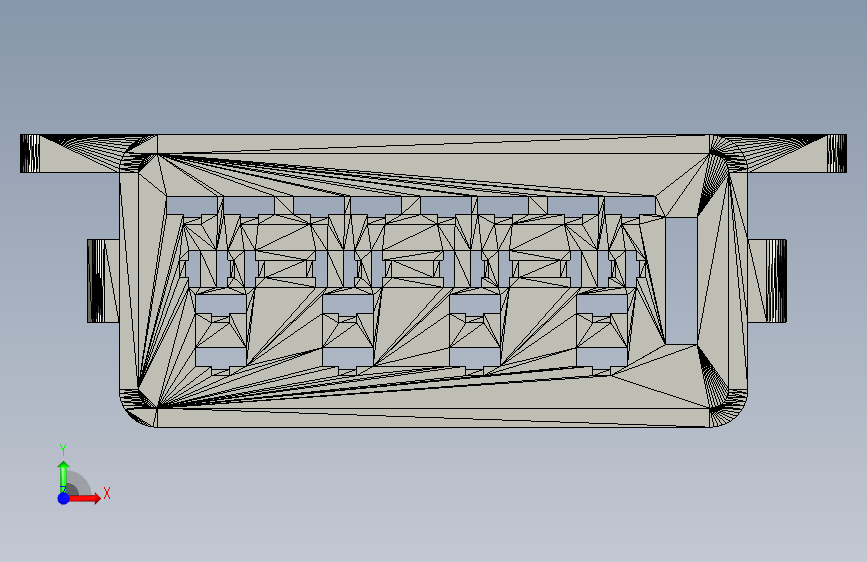Screen dimensions: 867x562
Task: Select the protruding tab on the model's left side
Action: pyautogui.click(x=103, y=281)
